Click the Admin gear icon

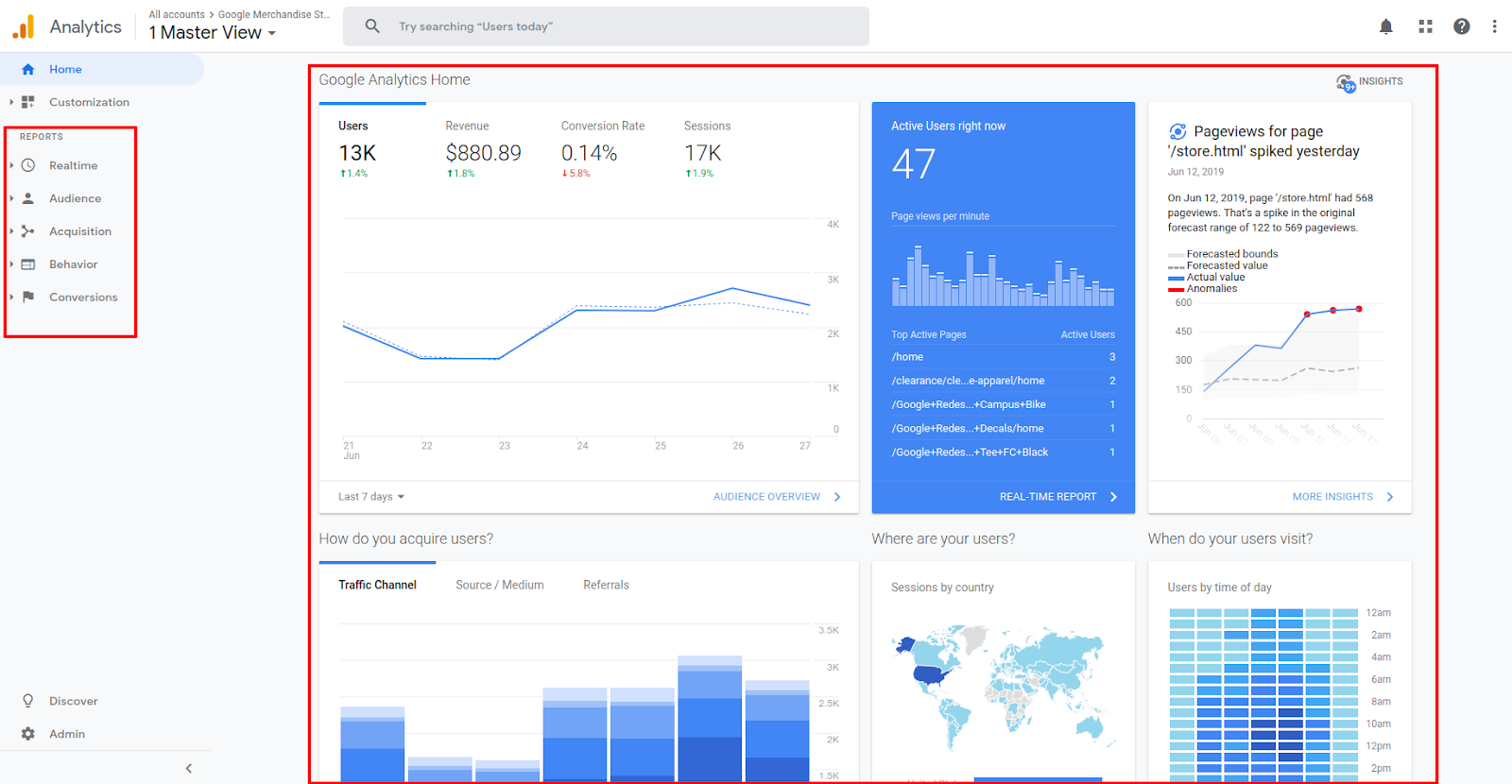(x=28, y=734)
